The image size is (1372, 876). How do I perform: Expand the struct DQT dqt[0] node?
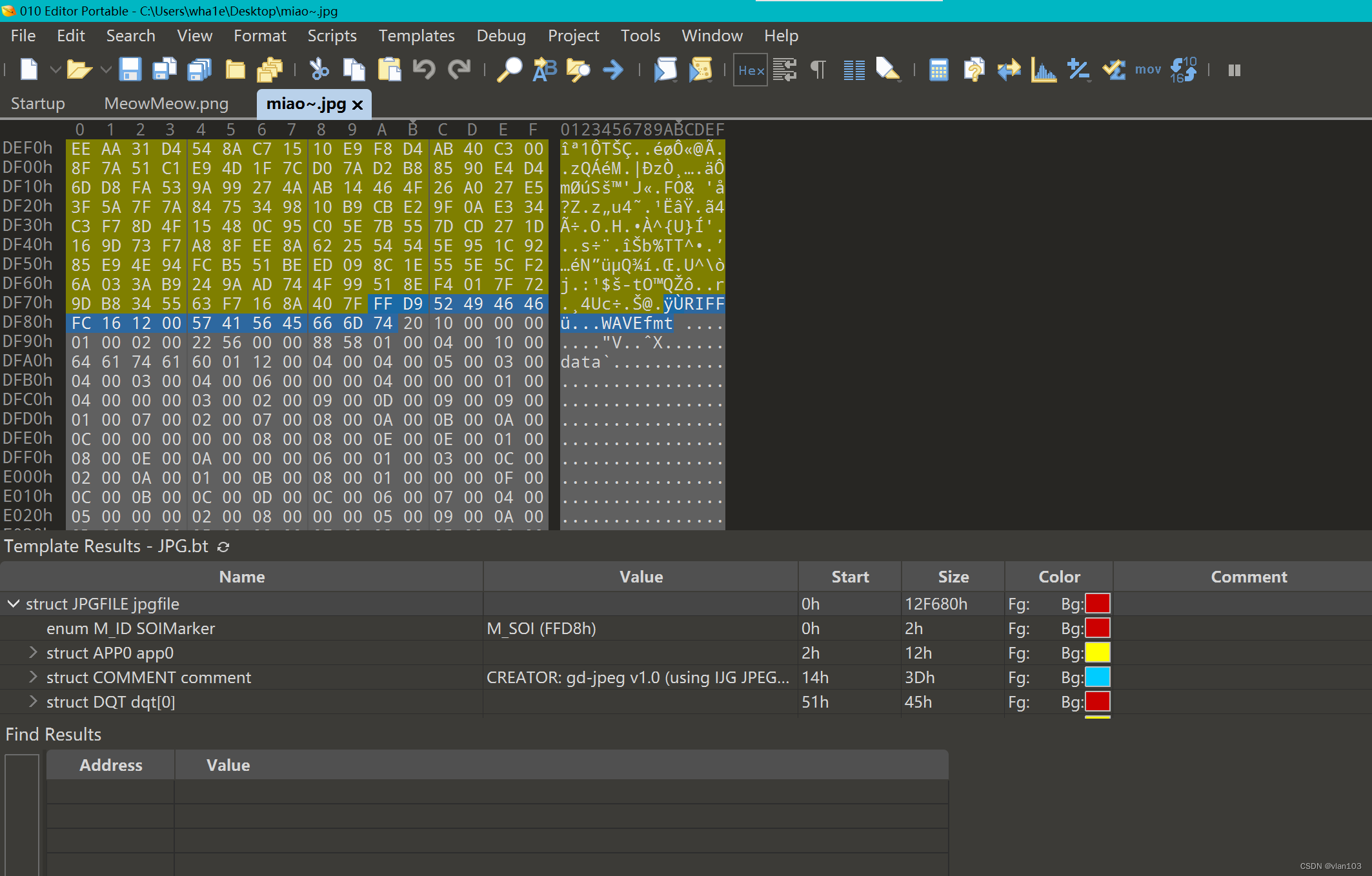(33, 702)
